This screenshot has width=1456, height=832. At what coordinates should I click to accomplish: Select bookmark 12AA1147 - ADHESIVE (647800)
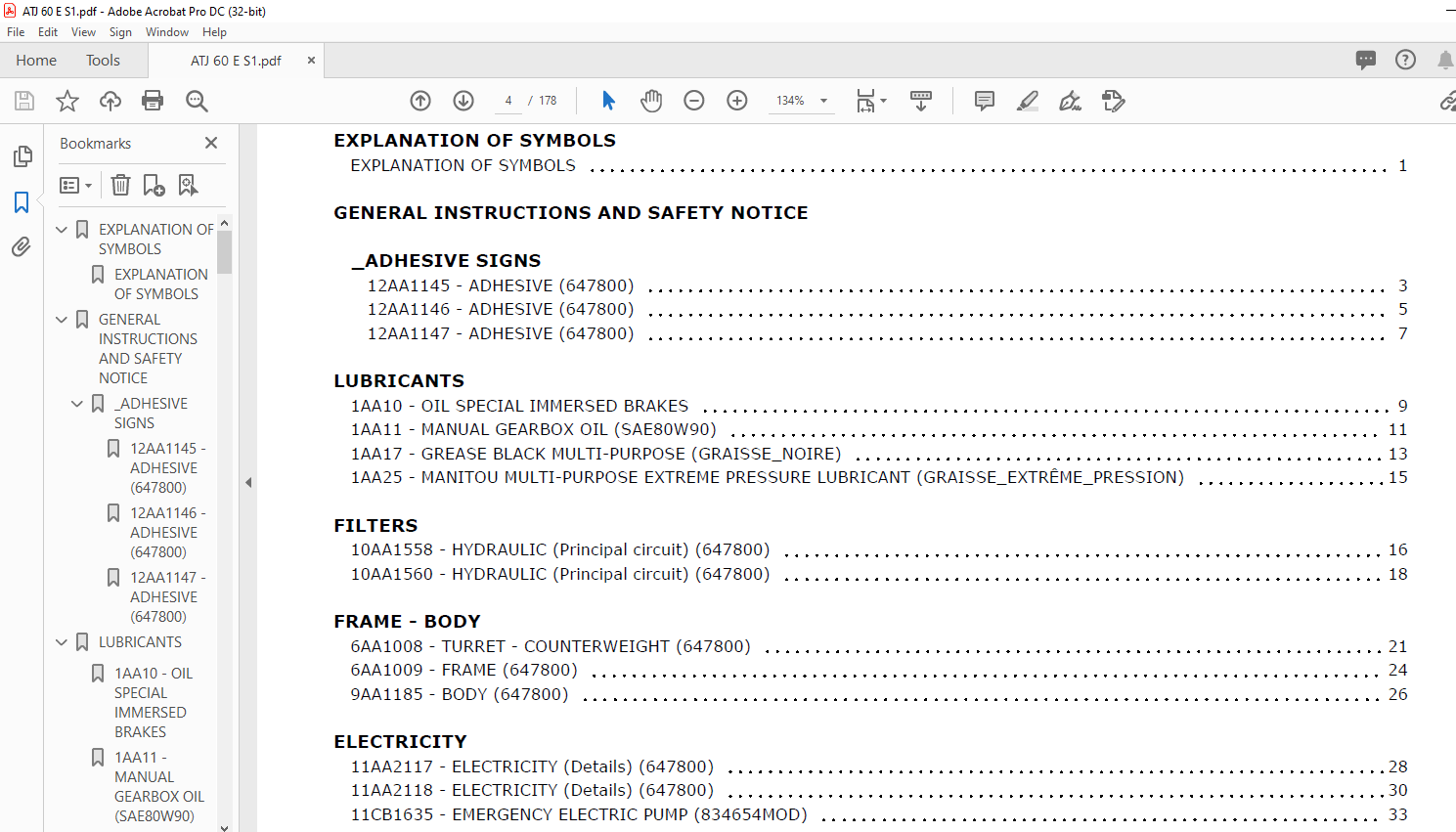167,597
